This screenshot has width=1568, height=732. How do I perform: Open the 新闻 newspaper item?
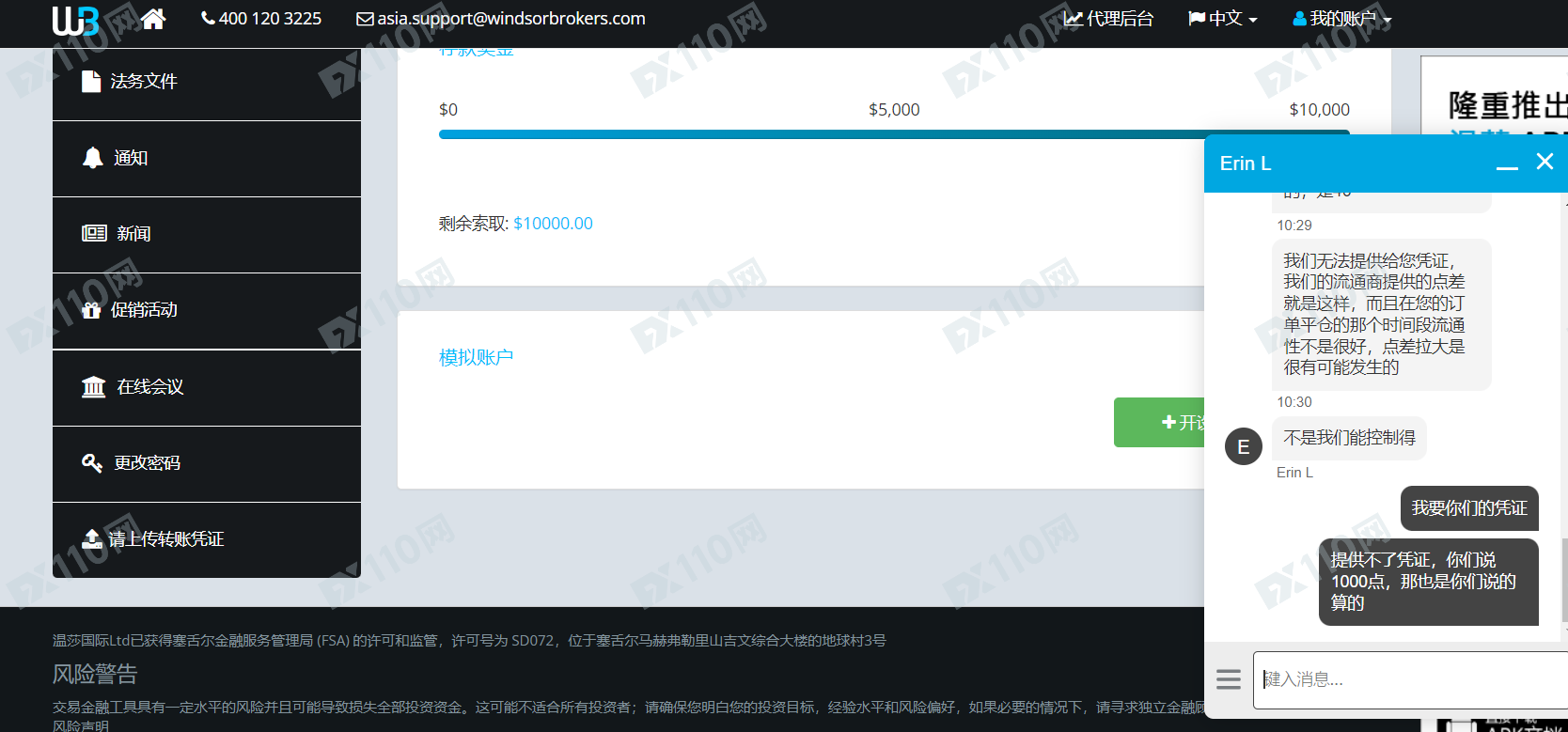click(207, 234)
